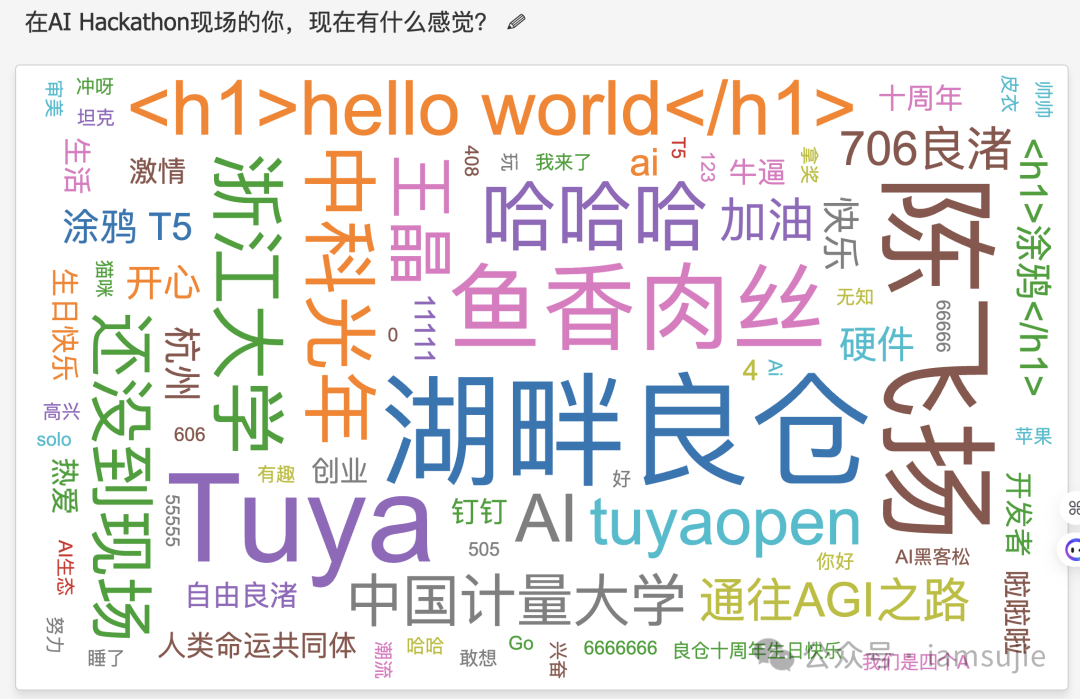Screen dimensions: 1080x699
Task: Click the green vertical "浙江大学" word
Action: [248, 302]
